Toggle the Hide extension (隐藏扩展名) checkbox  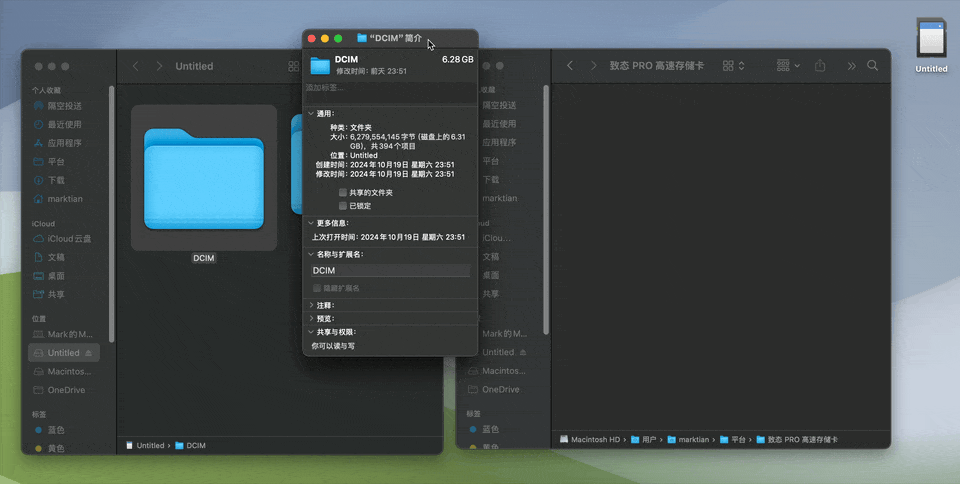pyautogui.click(x=317, y=288)
